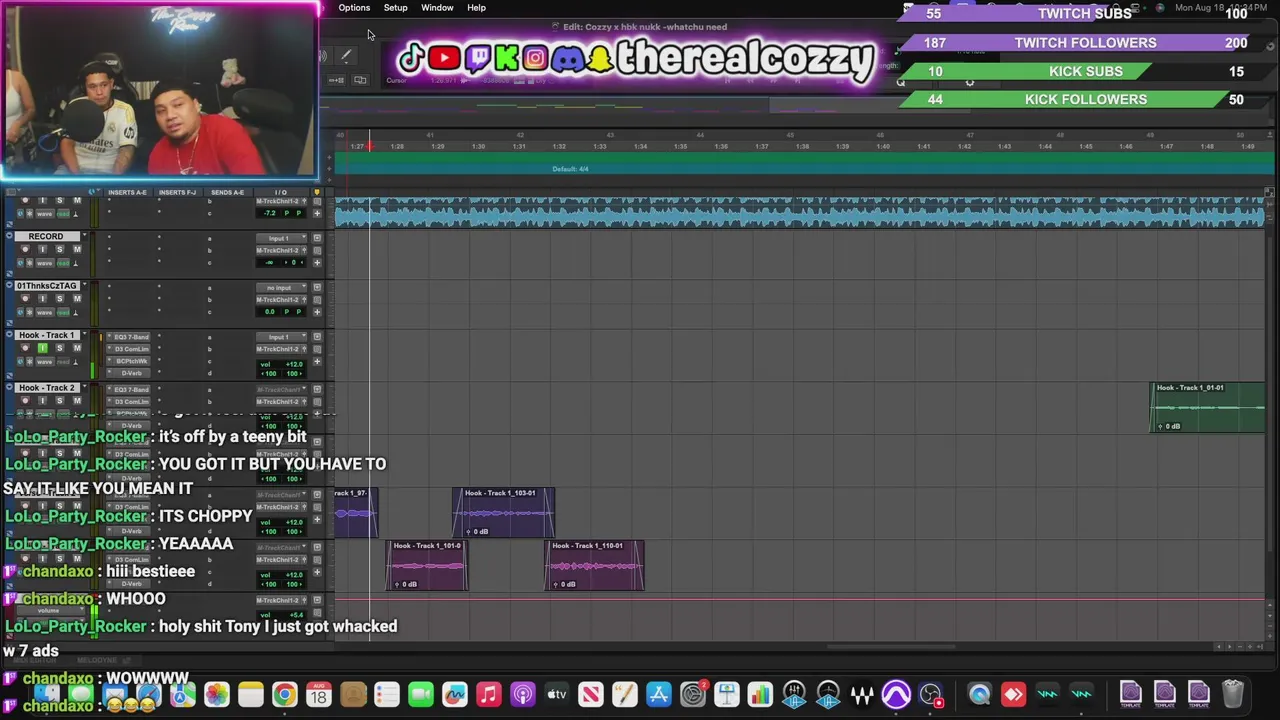The image size is (1280, 720).
Task: Click the SENDS A-E column header
Action: pyautogui.click(x=227, y=192)
